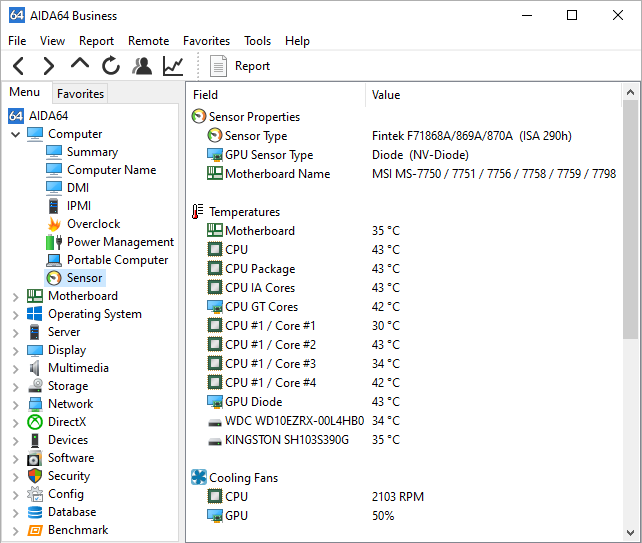The height and width of the screenshot is (543, 642).
Task: Open the Portable Computer laptop icon
Action: 54,260
